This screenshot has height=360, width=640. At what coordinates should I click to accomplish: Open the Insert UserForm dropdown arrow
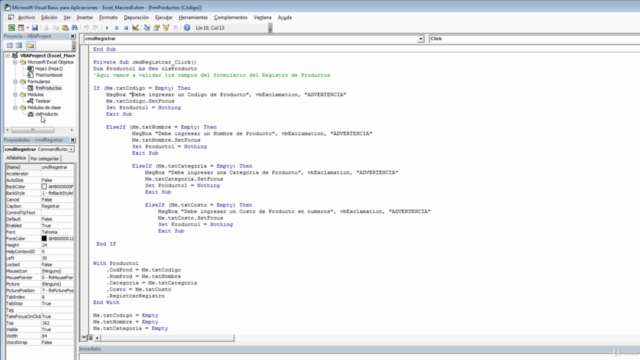(27, 28)
